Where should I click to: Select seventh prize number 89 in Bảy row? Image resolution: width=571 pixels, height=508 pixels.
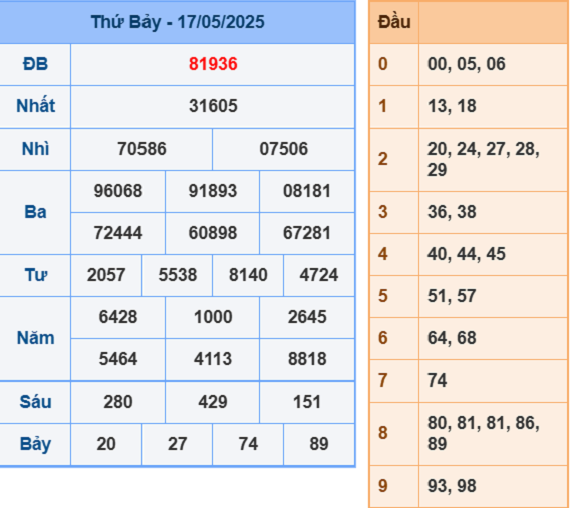coord(319,444)
